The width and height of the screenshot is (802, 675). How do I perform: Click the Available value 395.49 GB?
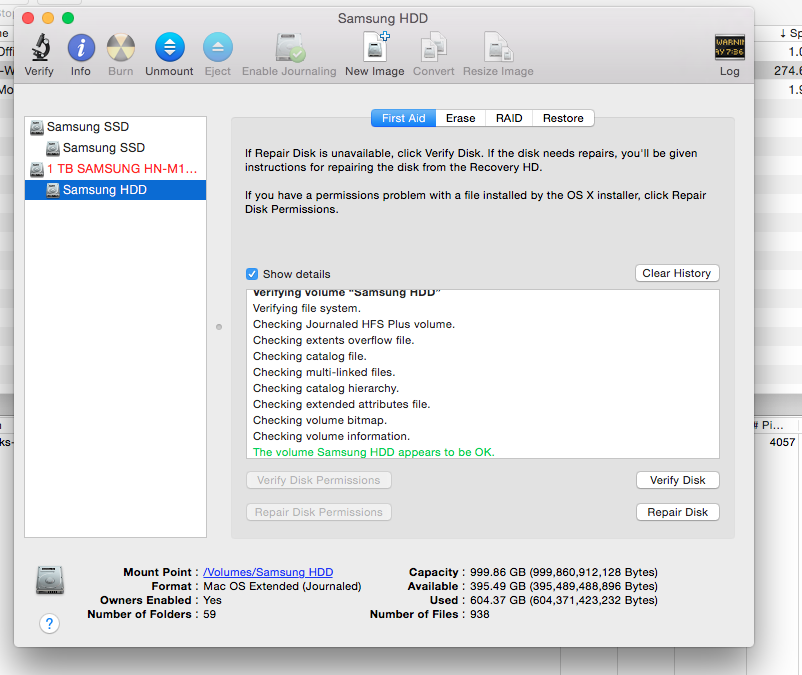[564, 586]
